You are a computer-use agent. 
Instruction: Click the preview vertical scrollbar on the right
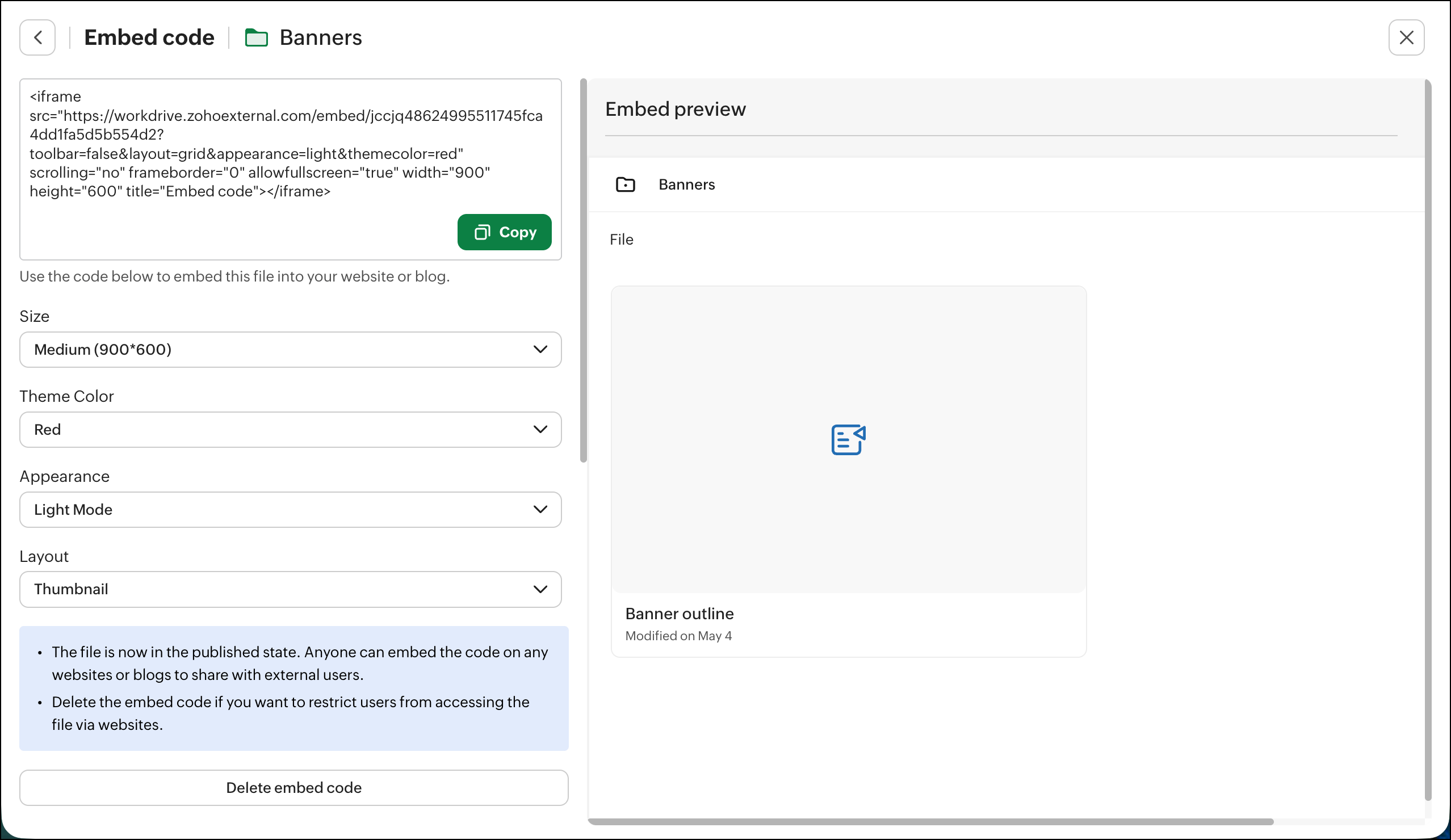1428,440
